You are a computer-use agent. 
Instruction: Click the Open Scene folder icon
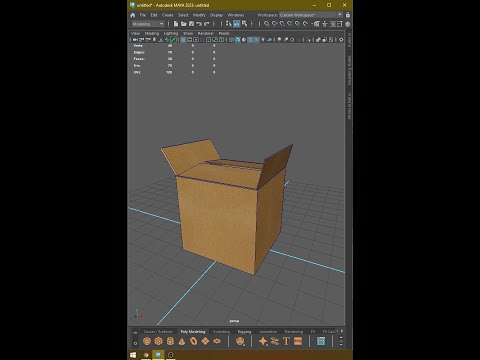184,24
